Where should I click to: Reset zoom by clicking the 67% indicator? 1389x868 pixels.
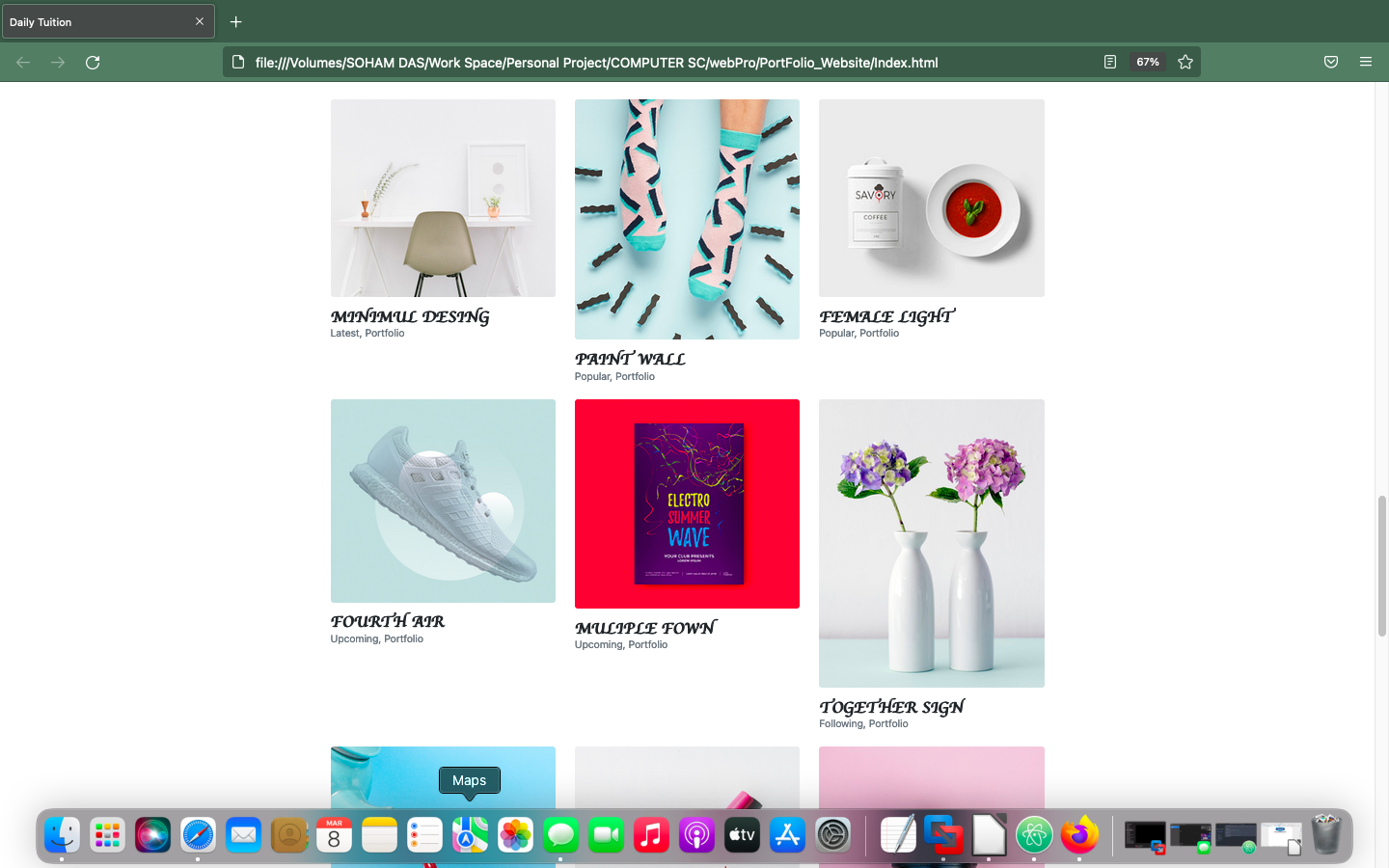[x=1147, y=62]
